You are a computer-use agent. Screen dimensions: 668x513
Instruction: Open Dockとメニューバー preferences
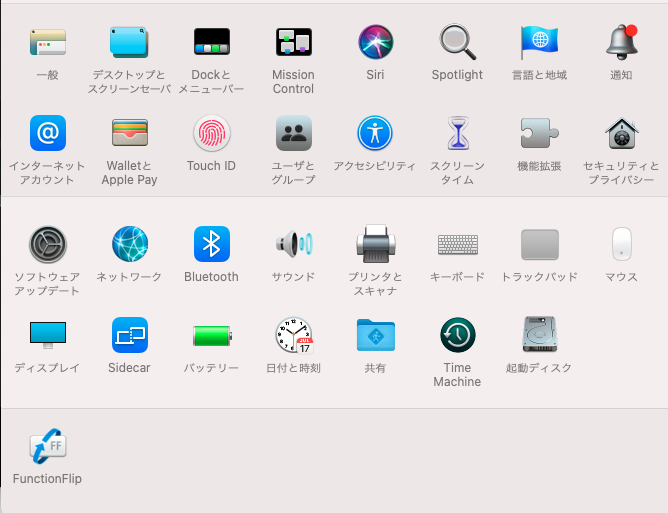point(212,42)
